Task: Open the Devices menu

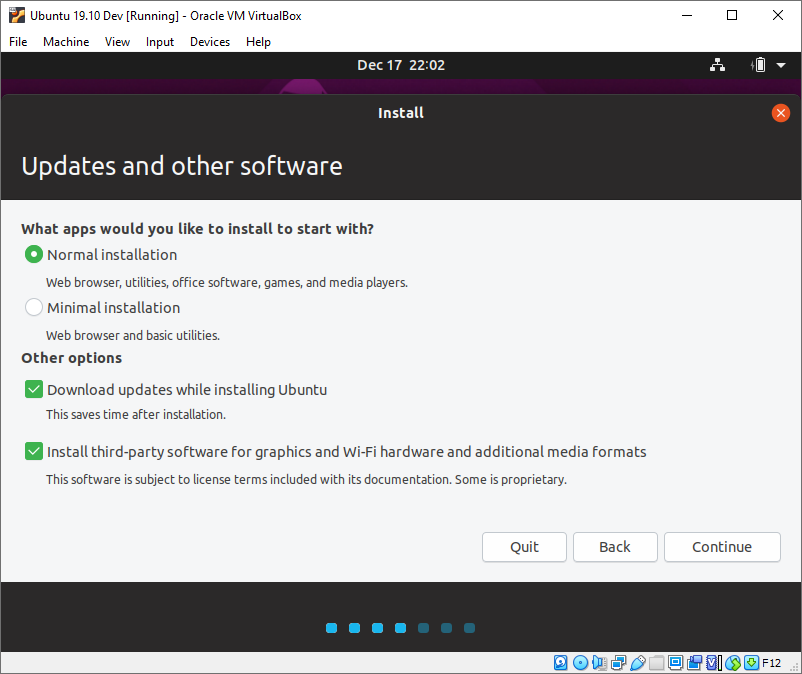Action: [210, 42]
